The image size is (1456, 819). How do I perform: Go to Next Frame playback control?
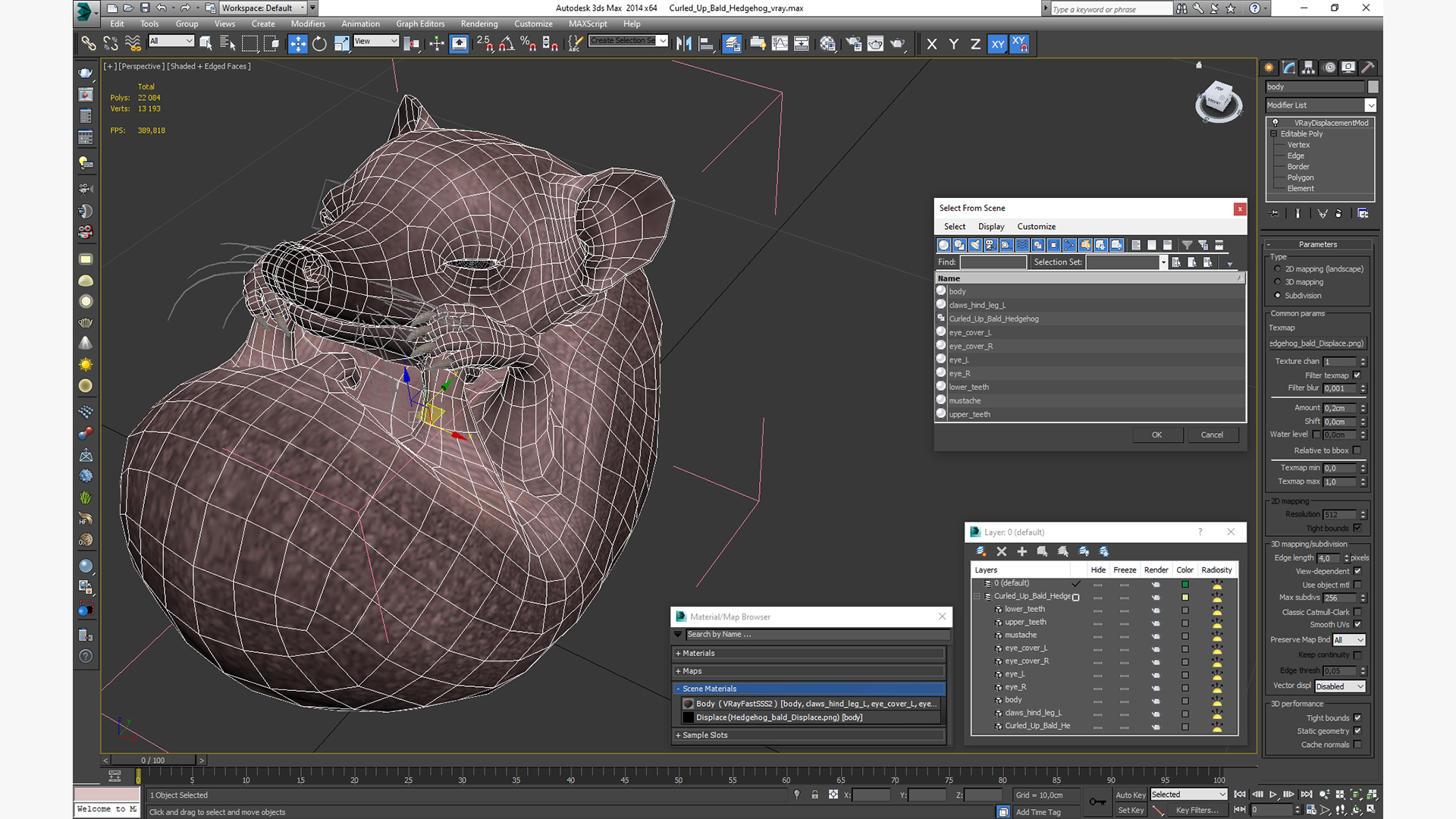1288,794
